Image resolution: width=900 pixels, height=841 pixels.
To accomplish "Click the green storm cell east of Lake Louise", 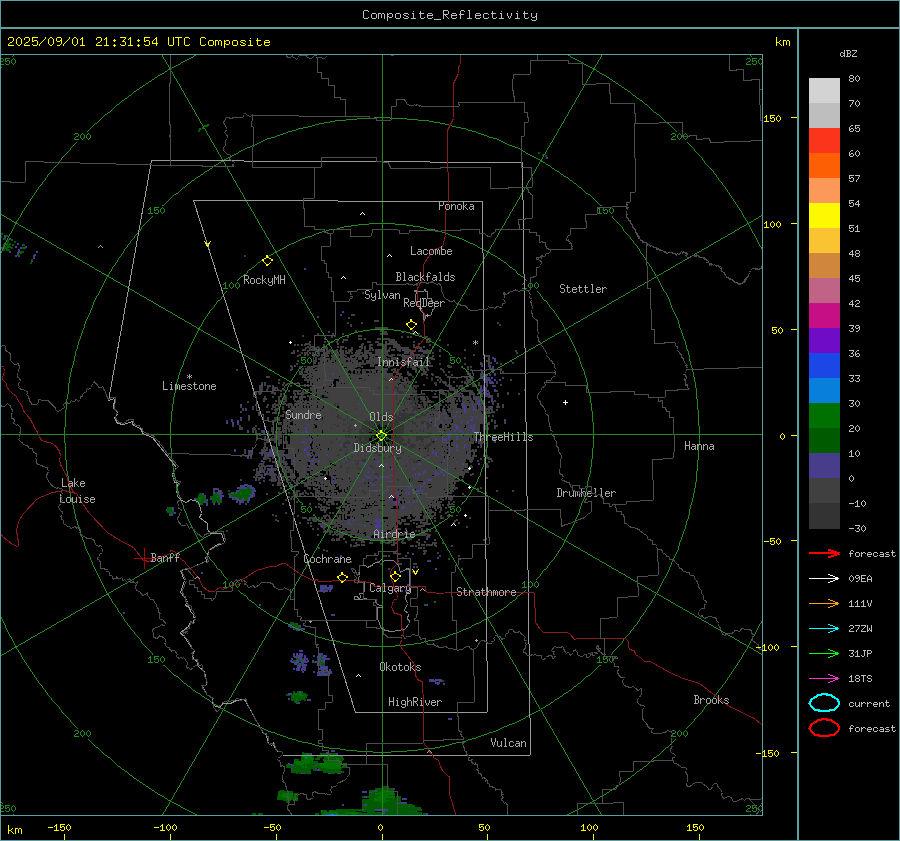I will 243,493.
